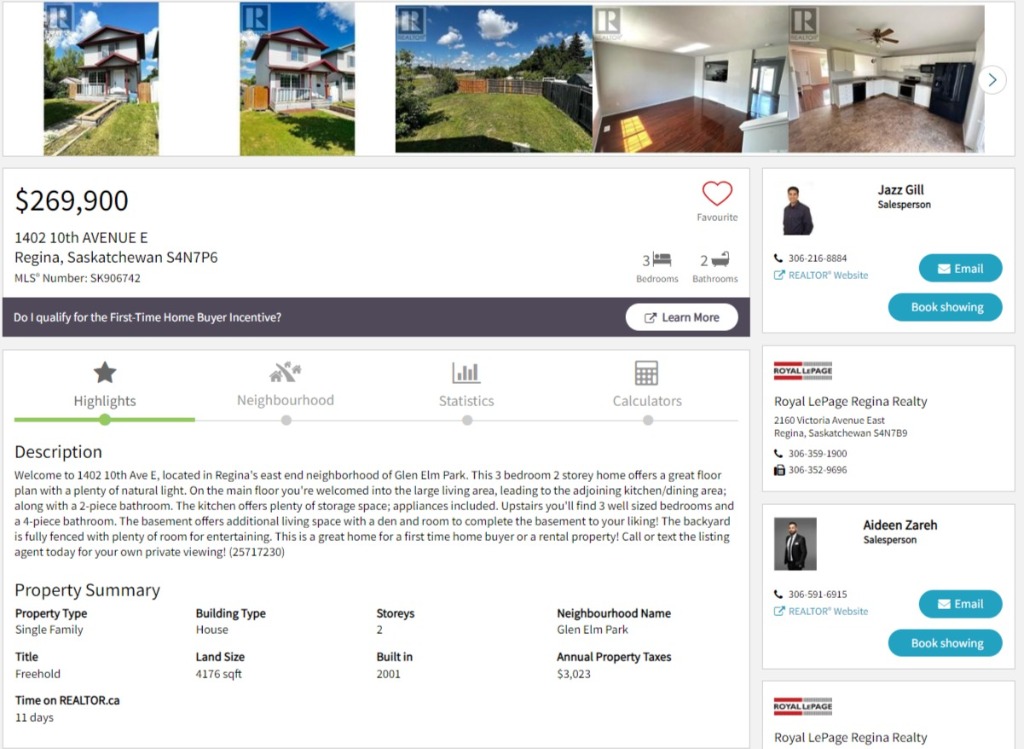Click the Learn More button
Viewport: 1024px width, 749px height.
(x=682, y=317)
